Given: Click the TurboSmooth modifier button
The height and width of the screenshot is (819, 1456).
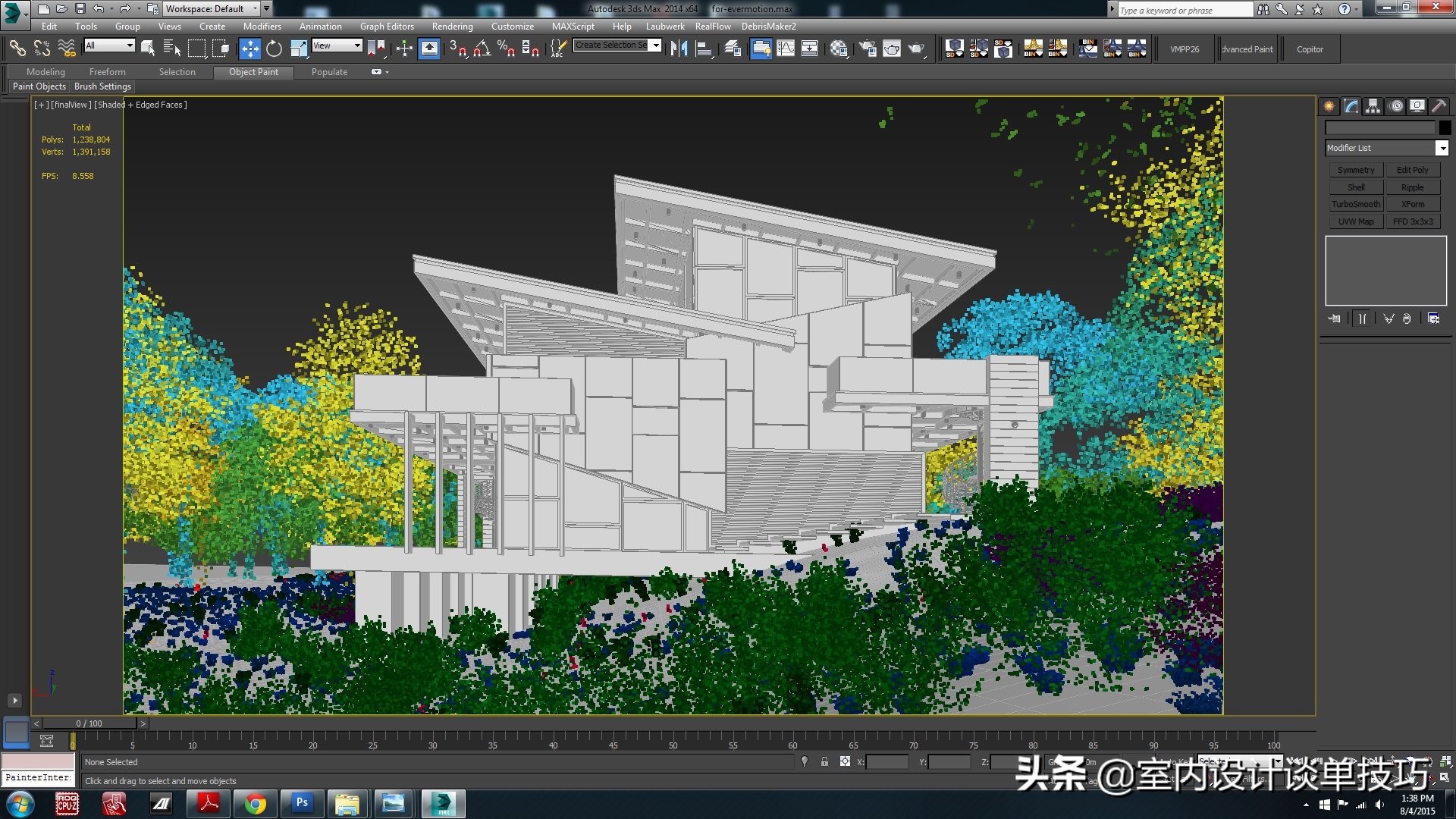Looking at the screenshot, I should coord(1355,204).
